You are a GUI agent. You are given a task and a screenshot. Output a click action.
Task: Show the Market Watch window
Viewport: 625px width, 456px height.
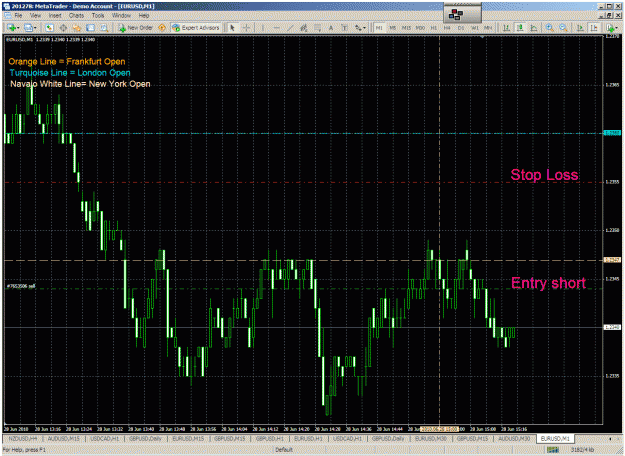(49, 28)
